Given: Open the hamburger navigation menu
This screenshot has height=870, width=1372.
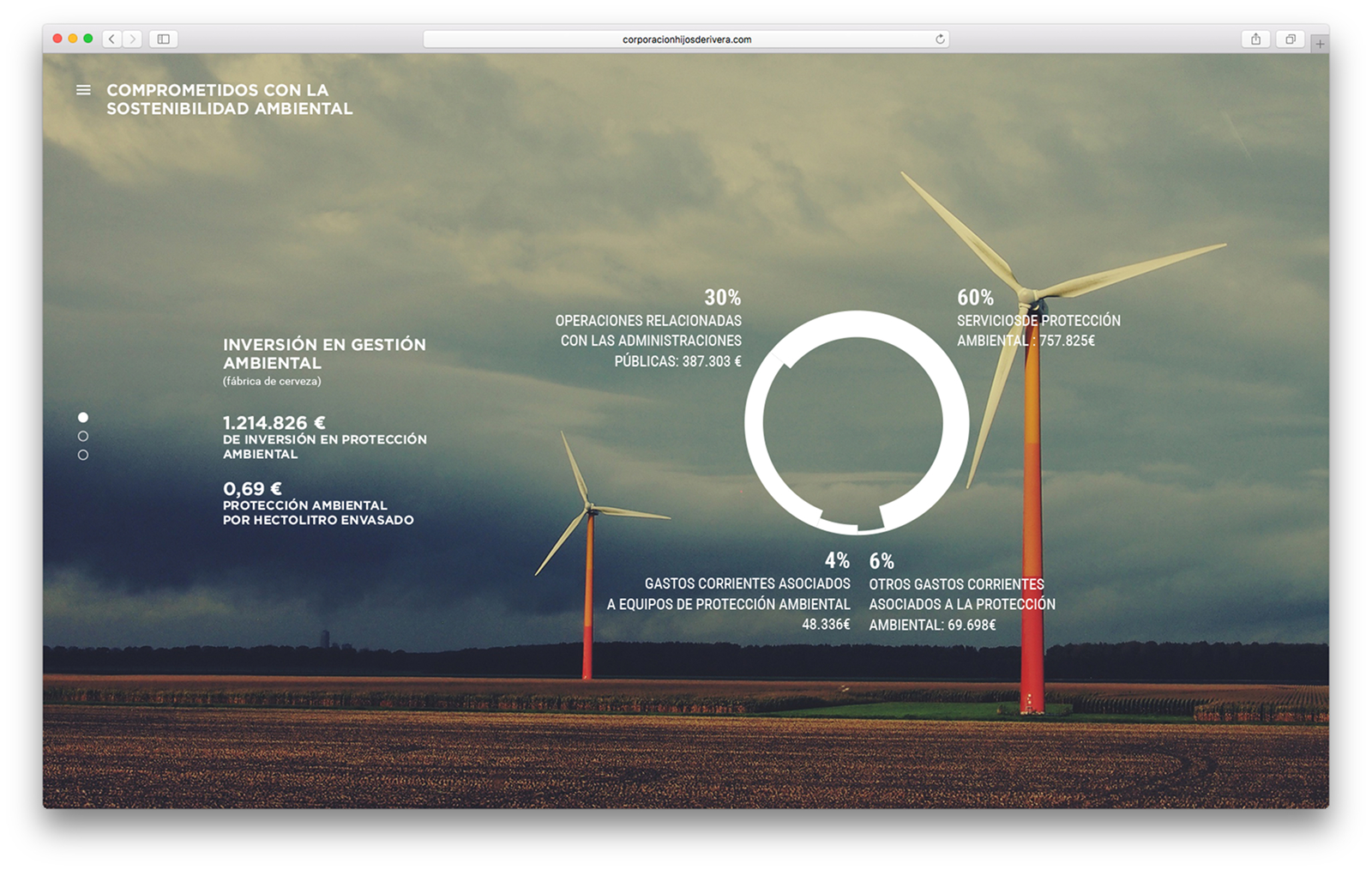Looking at the screenshot, I should [83, 88].
